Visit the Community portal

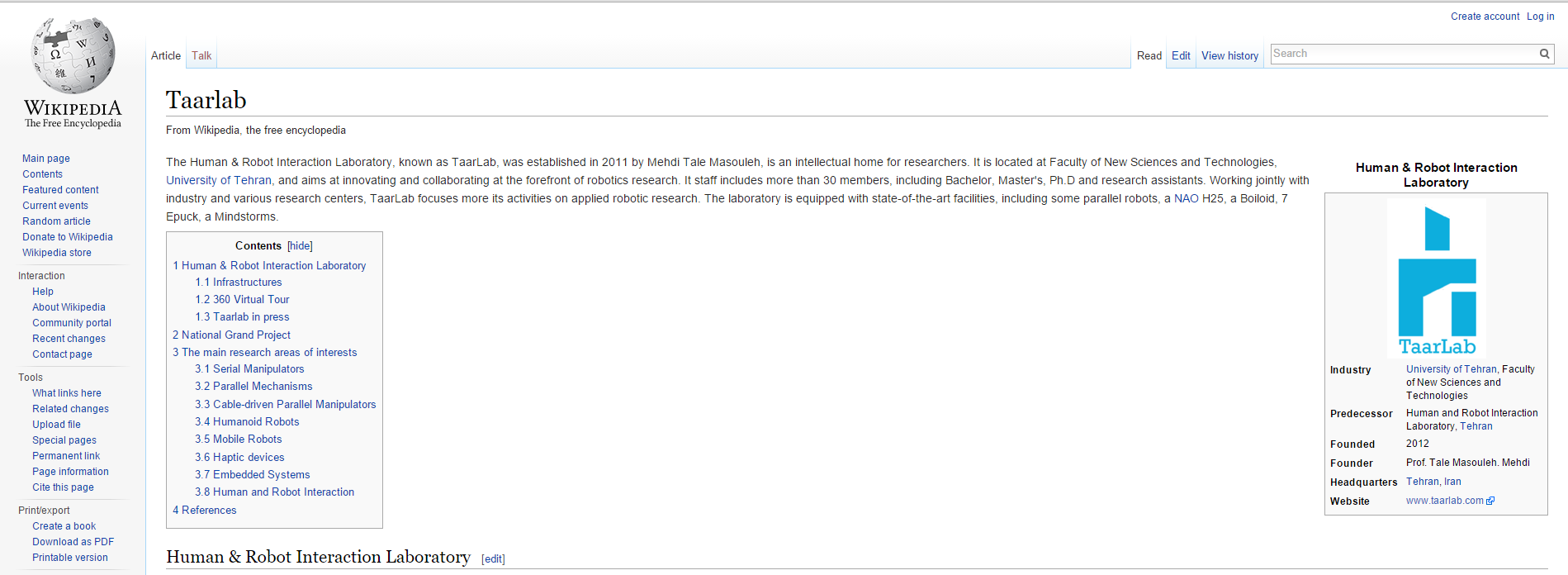72,323
